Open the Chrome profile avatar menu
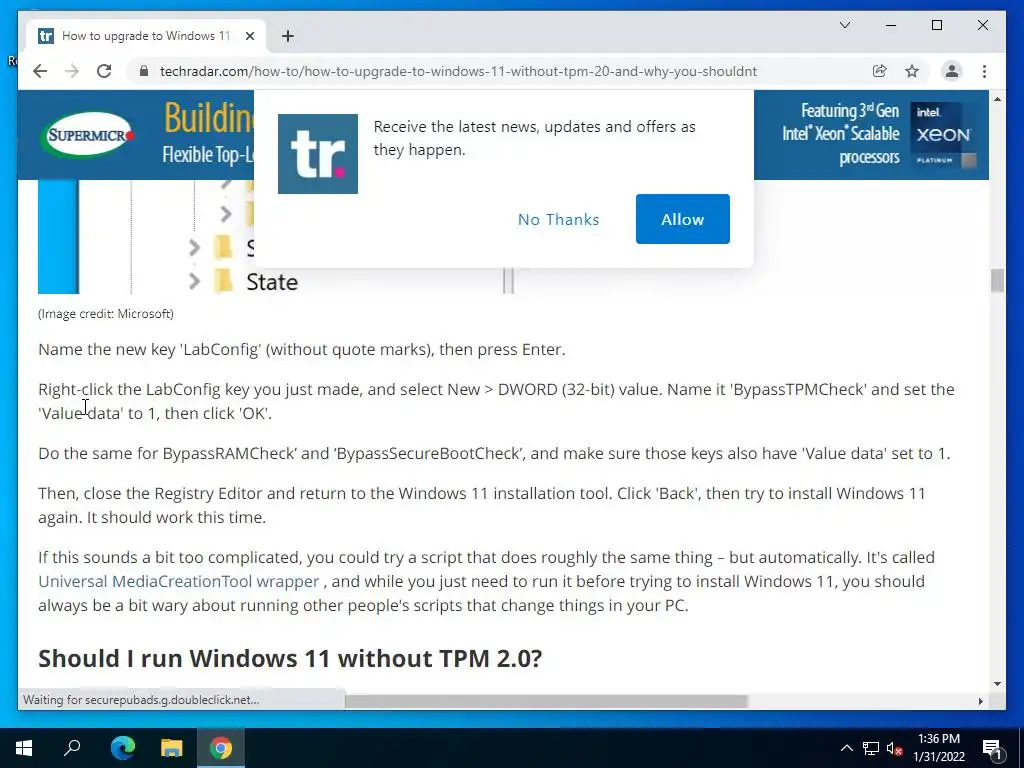The width and height of the screenshot is (1024, 768). pyautogui.click(x=952, y=71)
